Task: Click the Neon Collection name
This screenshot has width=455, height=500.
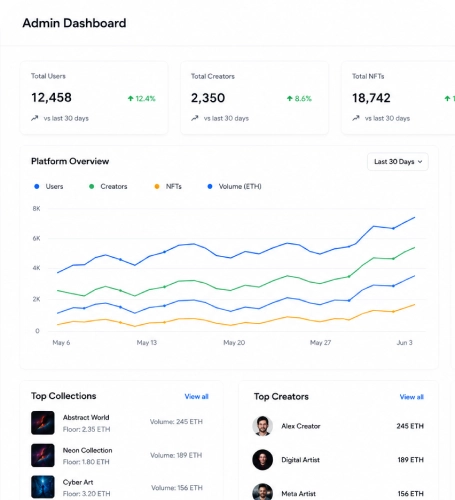Action: 88,450
